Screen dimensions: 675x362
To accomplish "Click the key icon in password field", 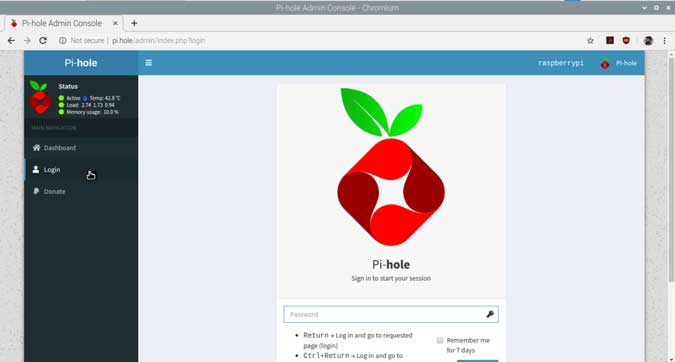I will (x=490, y=314).
